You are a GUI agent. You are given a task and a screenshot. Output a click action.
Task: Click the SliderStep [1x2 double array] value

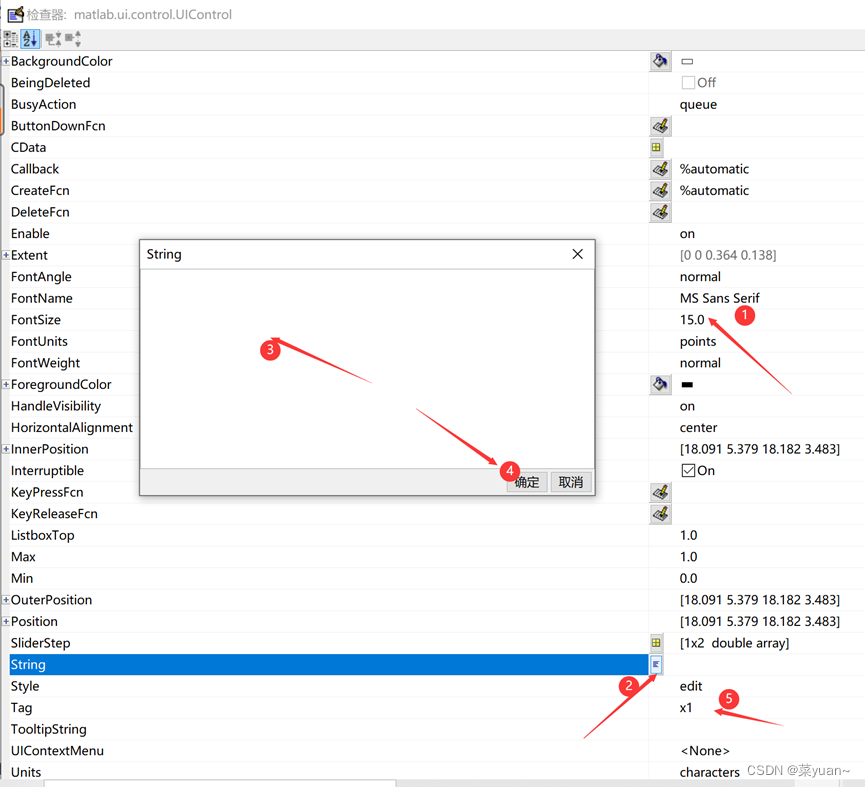pos(734,643)
